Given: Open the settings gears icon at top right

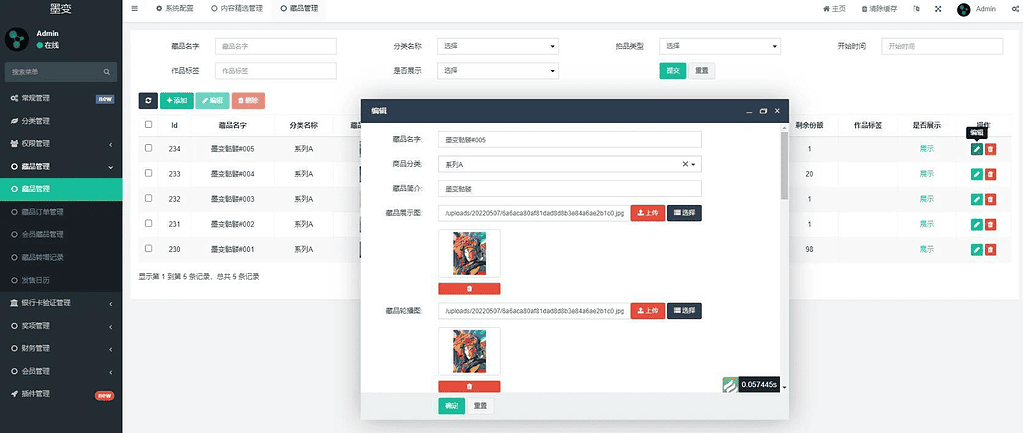Looking at the screenshot, I should click(x=1015, y=9).
